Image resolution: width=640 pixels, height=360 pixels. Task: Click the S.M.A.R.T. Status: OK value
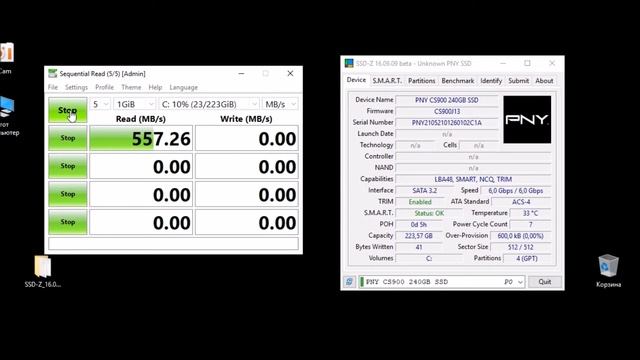(429, 213)
